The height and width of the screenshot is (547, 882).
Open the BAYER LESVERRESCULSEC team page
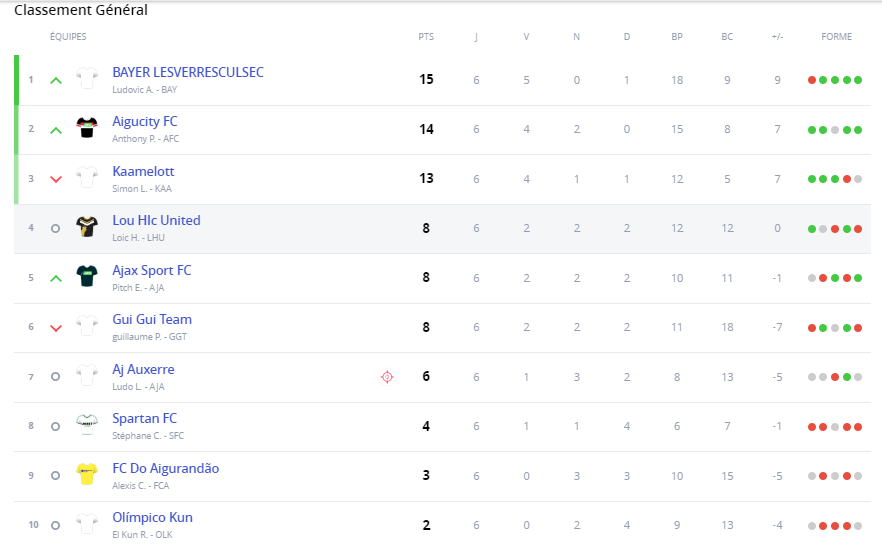point(188,72)
